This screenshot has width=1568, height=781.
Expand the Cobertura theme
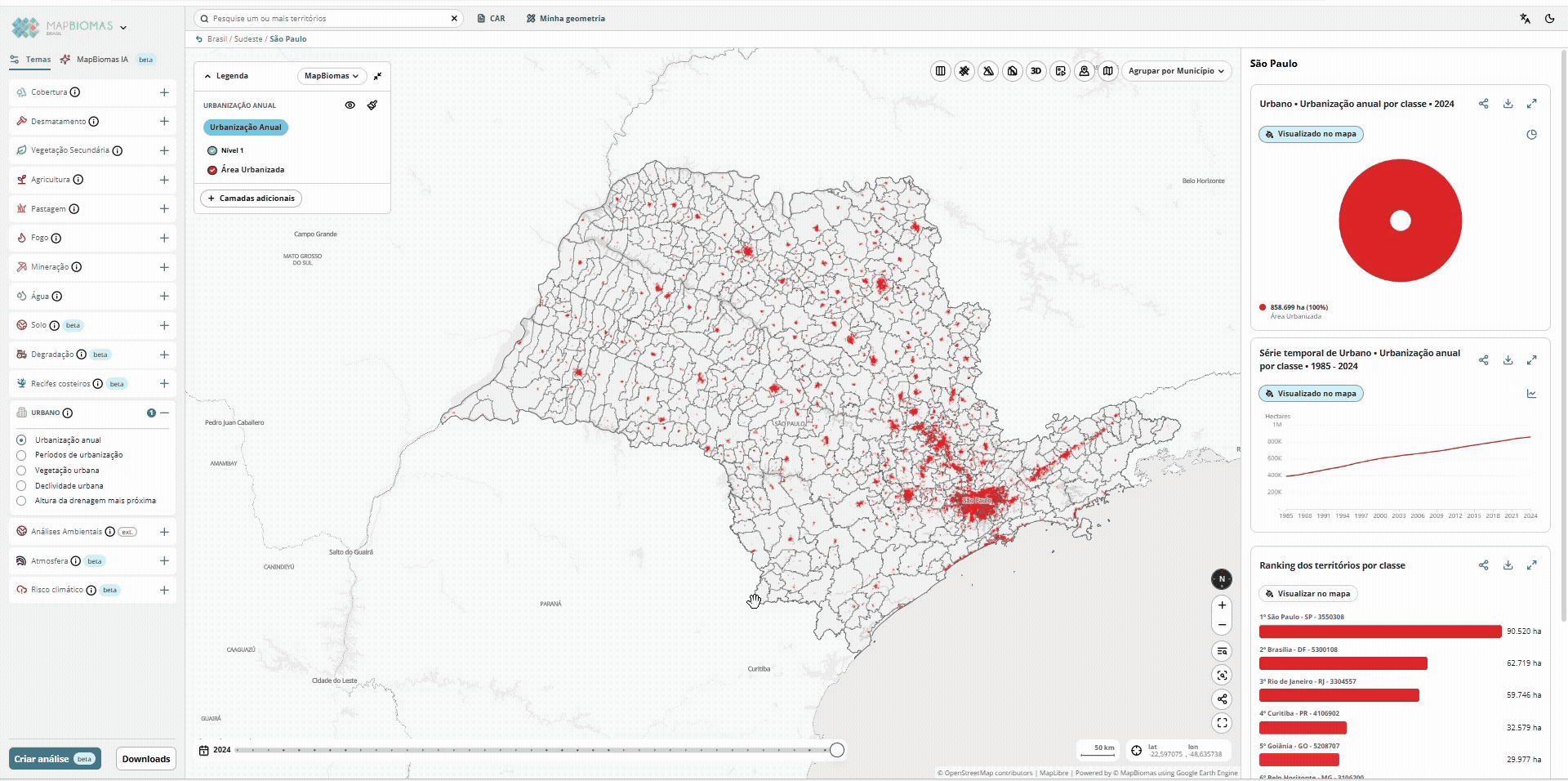pos(164,92)
